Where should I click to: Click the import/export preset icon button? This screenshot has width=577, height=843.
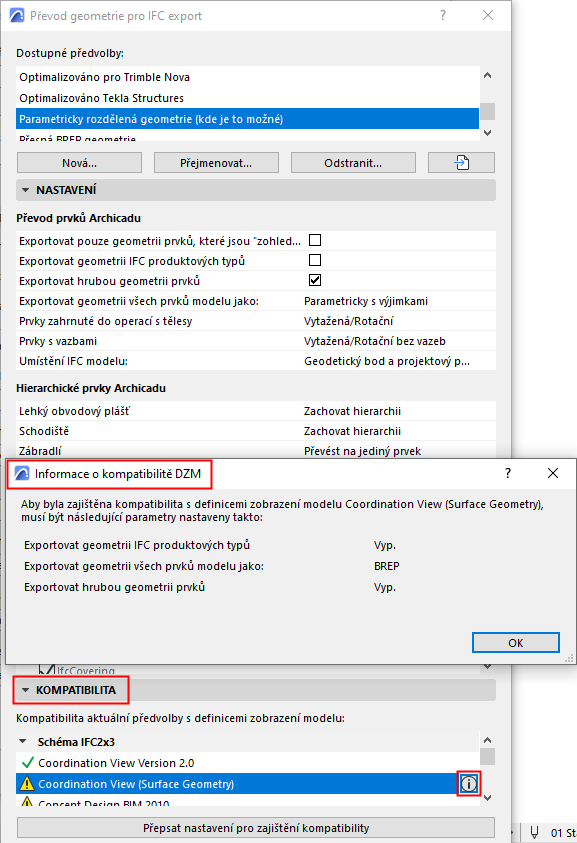pyautogui.click(x=461, y=162)
